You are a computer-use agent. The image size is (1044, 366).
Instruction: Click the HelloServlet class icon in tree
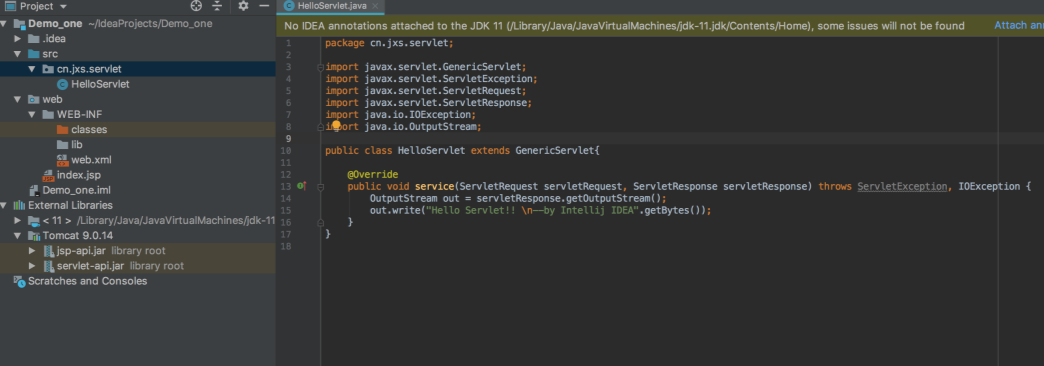click(x=63, y=85)
